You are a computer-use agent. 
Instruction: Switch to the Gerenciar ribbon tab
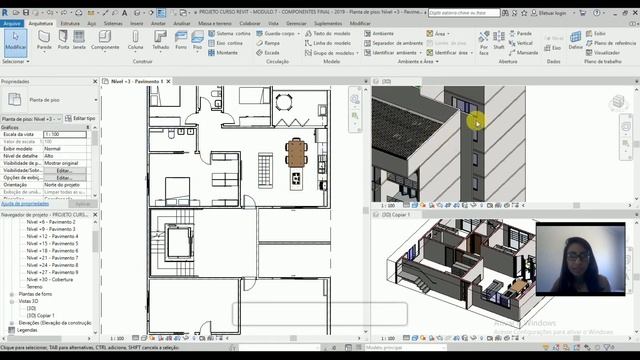click(x=296, y=24)
